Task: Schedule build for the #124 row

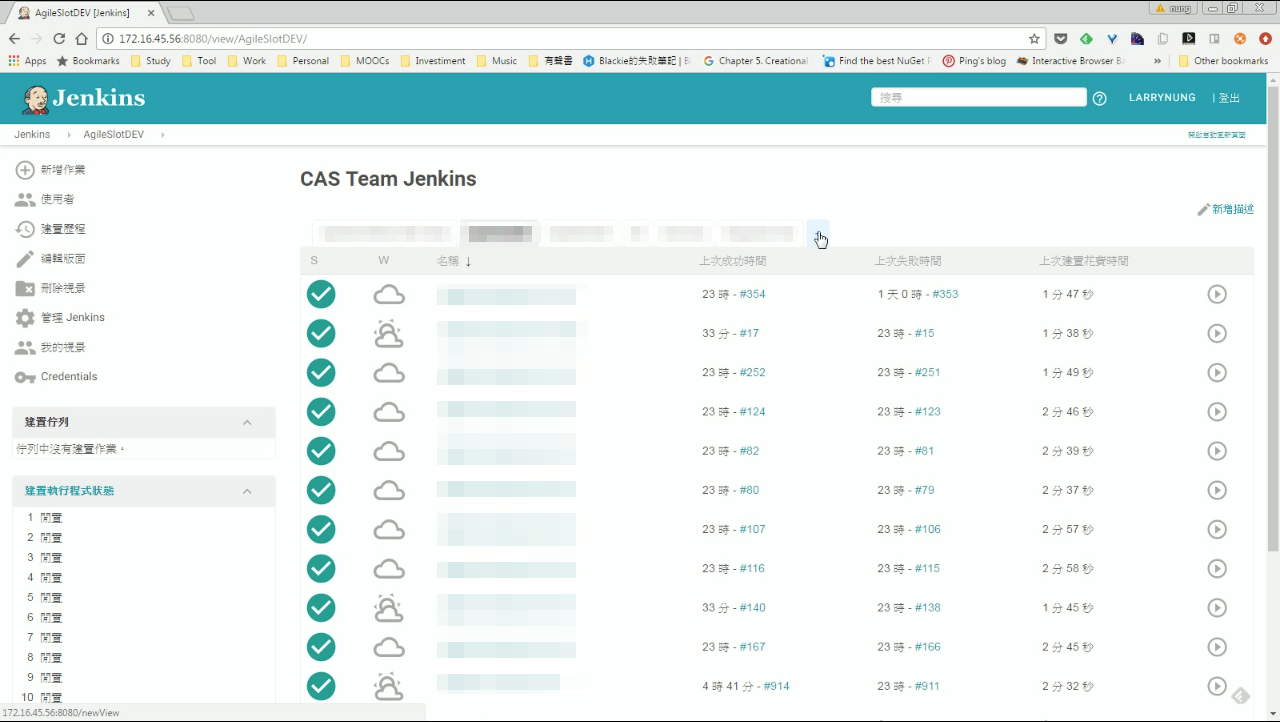Action: [1217, 411]
